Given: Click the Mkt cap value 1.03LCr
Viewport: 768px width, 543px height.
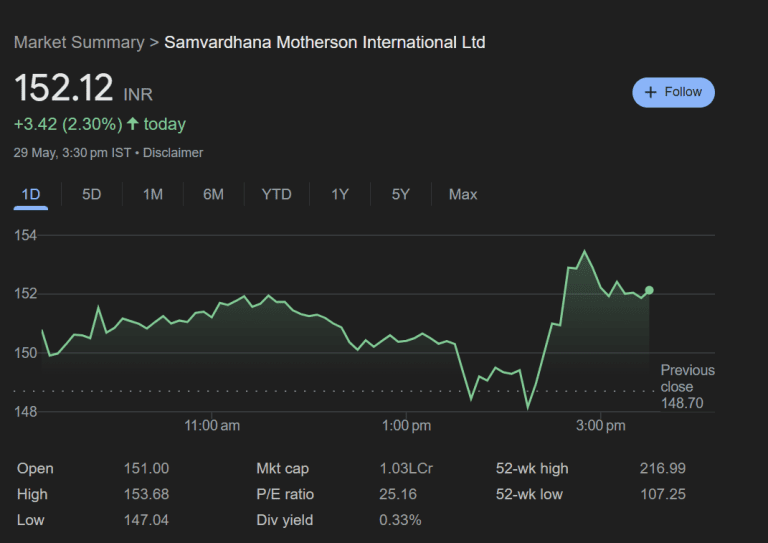Looking at the screenshot, I should pos(406,469).
